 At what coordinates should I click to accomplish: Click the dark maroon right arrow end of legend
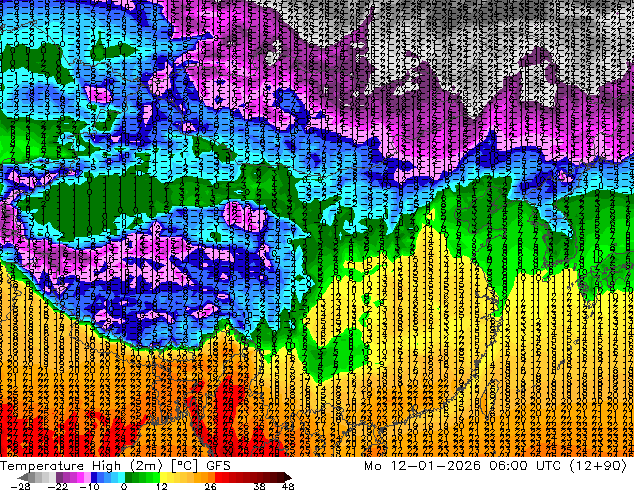tap(288, 477)
